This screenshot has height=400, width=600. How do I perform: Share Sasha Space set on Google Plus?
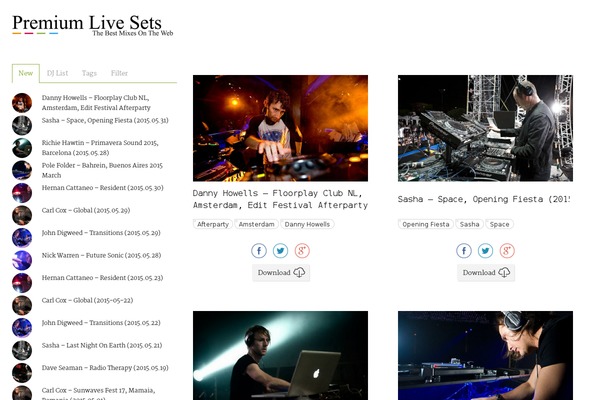coord(507,251)
